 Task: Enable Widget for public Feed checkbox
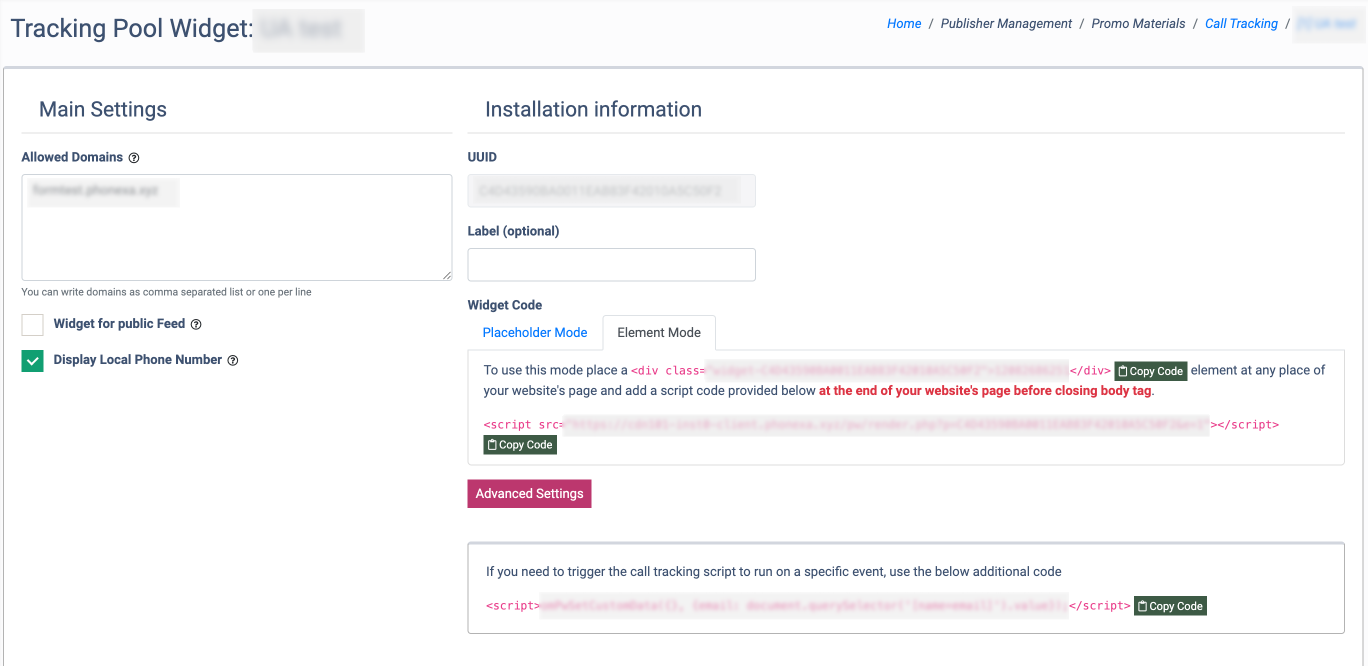point(33,325)
